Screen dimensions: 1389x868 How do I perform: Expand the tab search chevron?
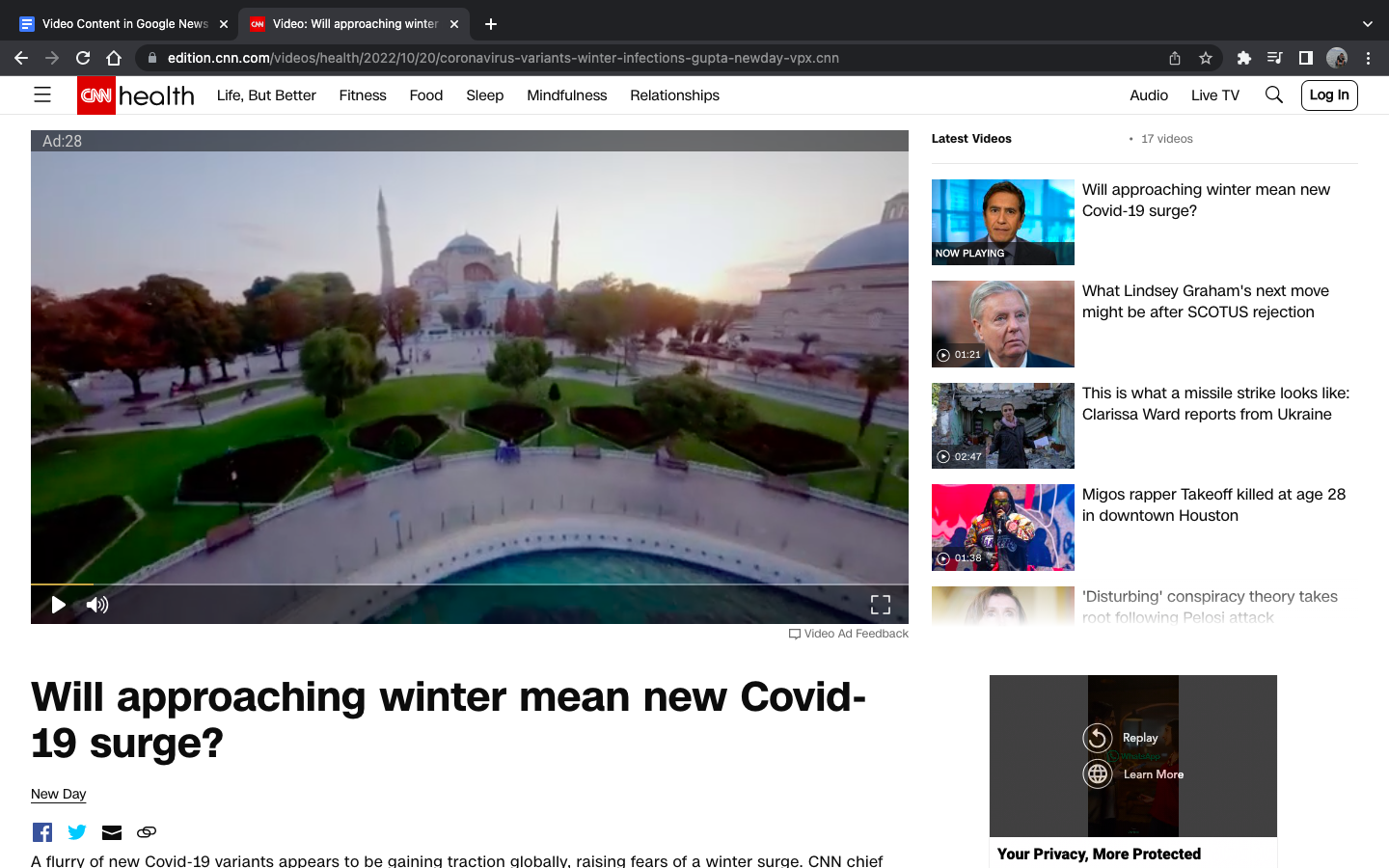click(1367, 23)
